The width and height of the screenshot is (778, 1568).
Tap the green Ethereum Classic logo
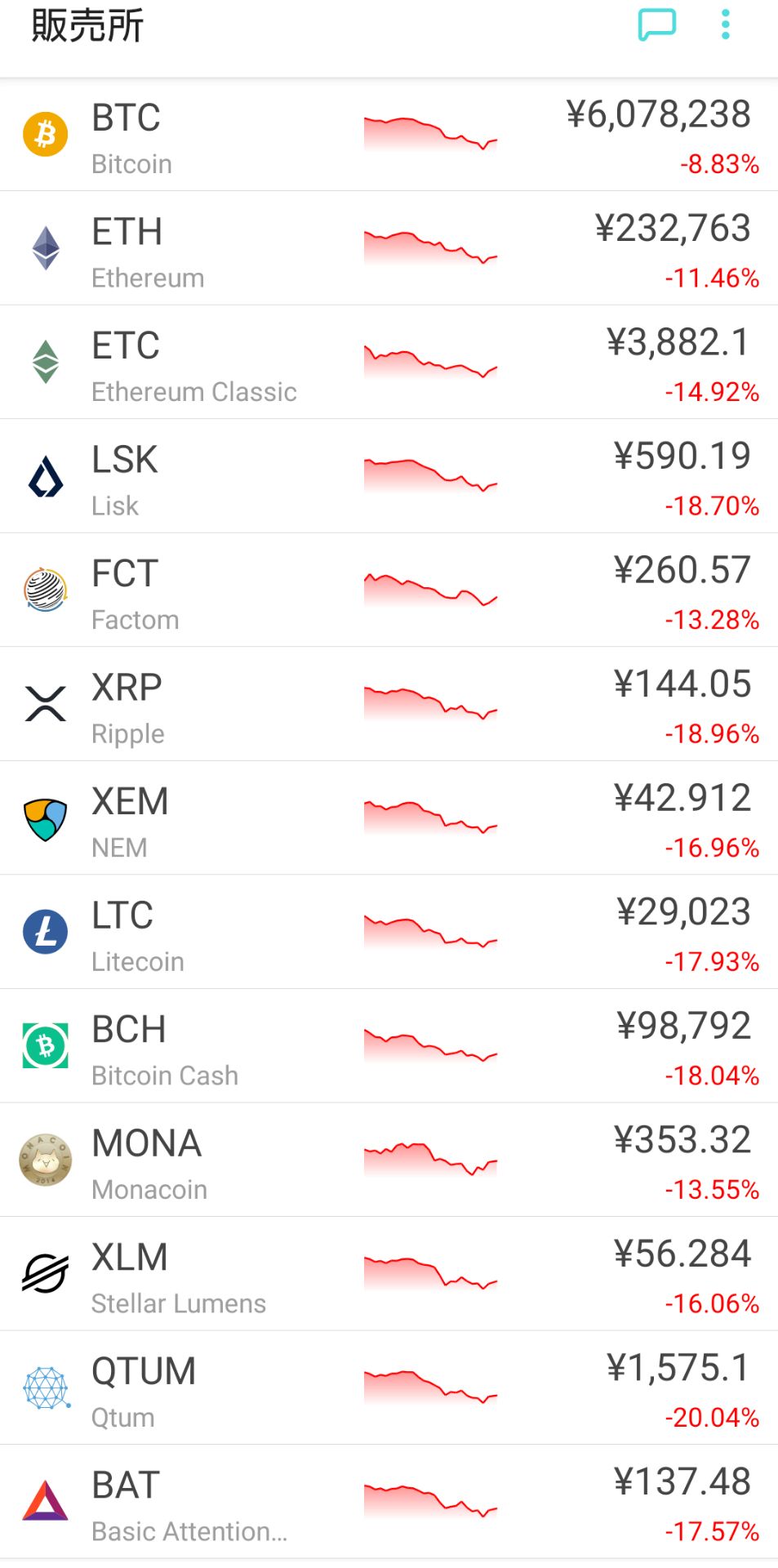click(46, 362)
